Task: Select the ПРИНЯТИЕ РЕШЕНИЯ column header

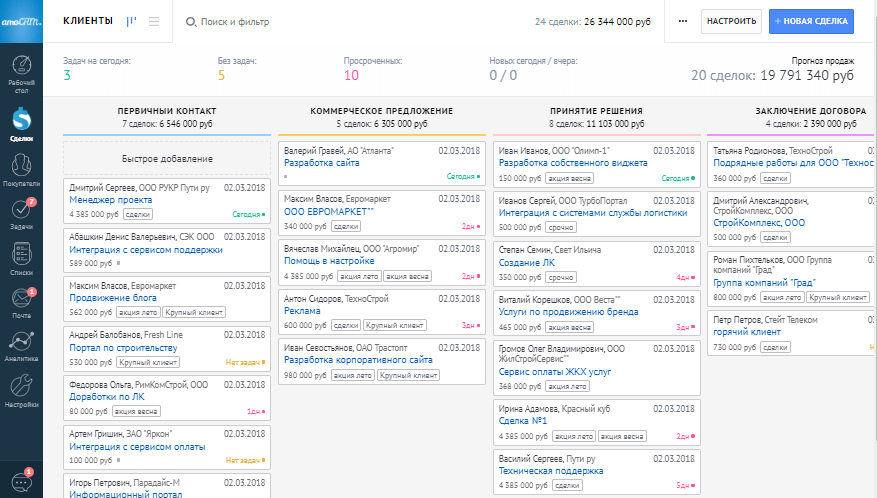Action: (596, 111)
